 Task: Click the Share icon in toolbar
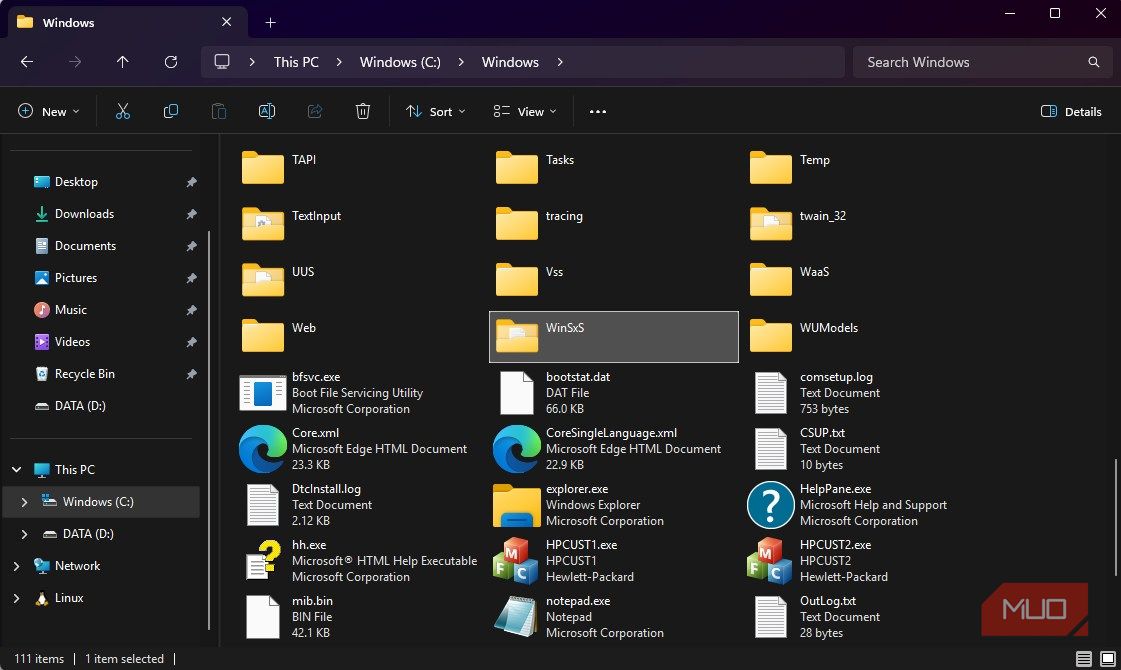(x=315, y=112)
